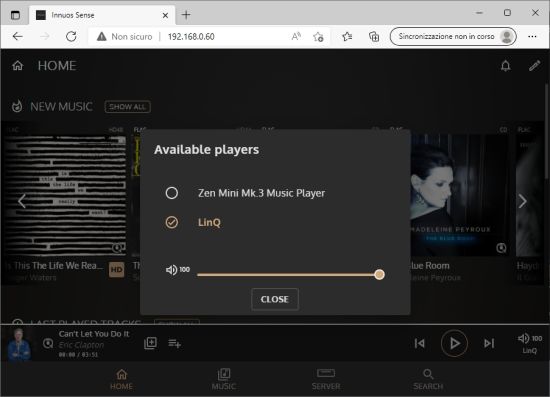The height and width of the screenshot is (397, 550).
Task: Go to previous albums with left chevron
Action: click(x=22, y=201)
